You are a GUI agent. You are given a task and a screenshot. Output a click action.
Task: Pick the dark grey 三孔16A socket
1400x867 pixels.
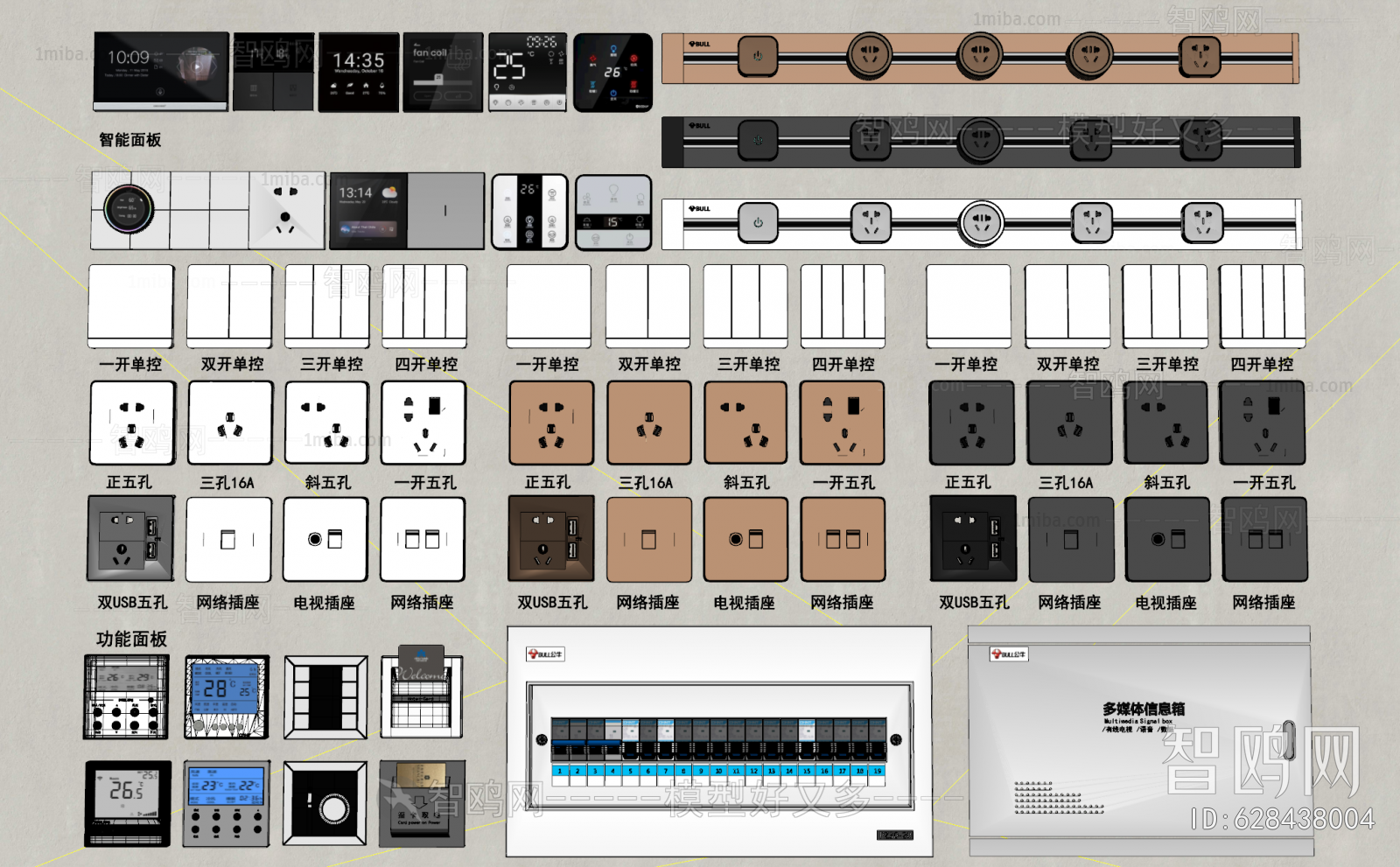tap(1069, 423)
